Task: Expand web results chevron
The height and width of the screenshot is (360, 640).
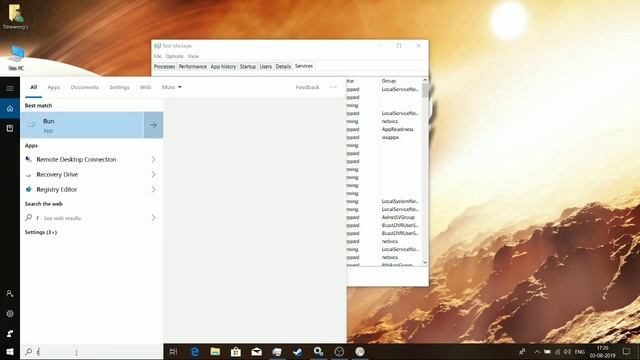Action: [153, 218]
